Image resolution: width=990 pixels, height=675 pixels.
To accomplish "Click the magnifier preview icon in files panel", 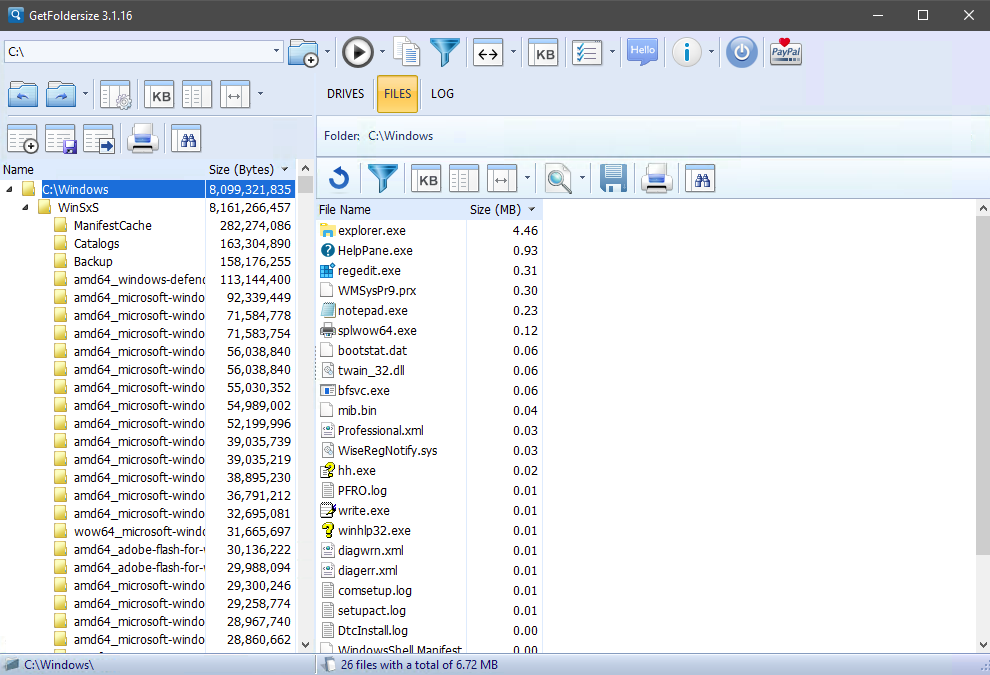I will (x=559, y=179).
